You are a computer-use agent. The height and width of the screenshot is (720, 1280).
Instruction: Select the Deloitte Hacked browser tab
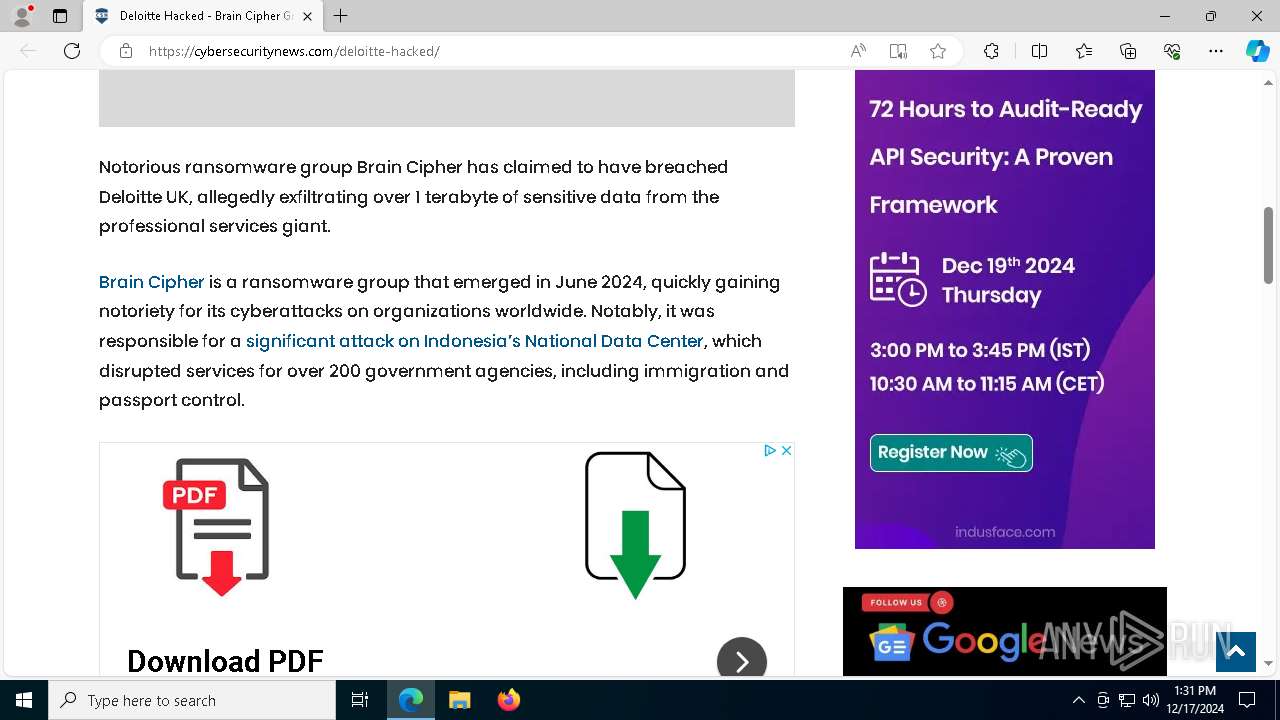pos(203,16)
